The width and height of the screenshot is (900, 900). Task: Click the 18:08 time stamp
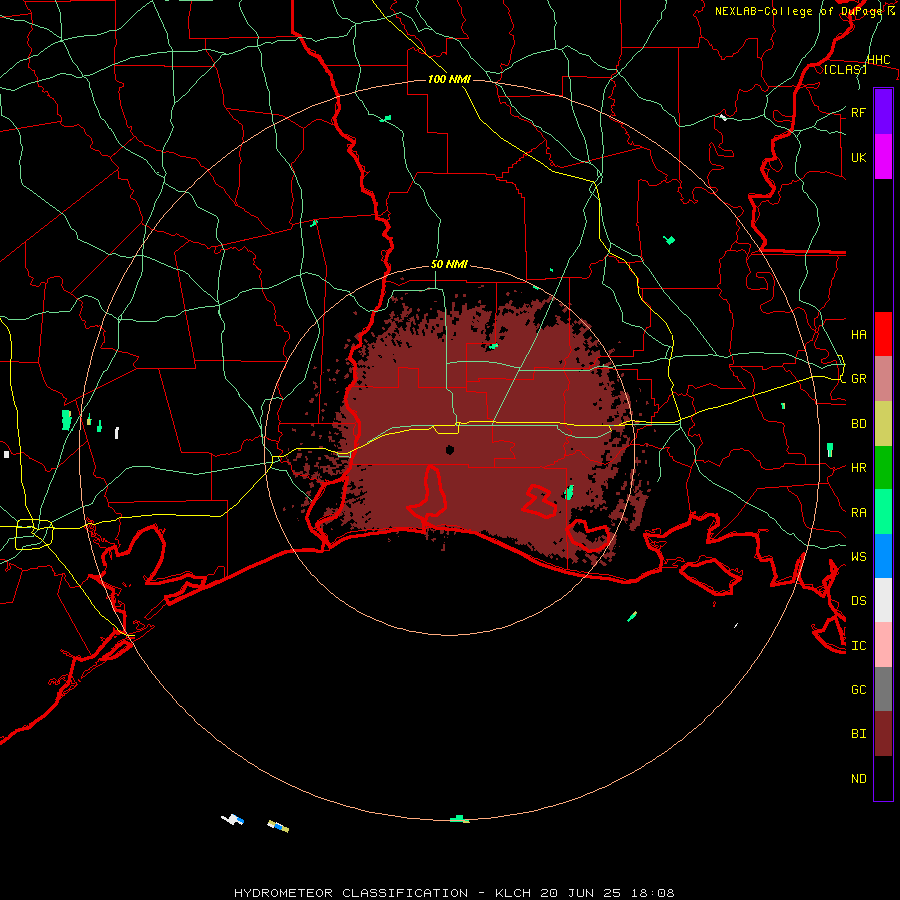tap(651, 893)
